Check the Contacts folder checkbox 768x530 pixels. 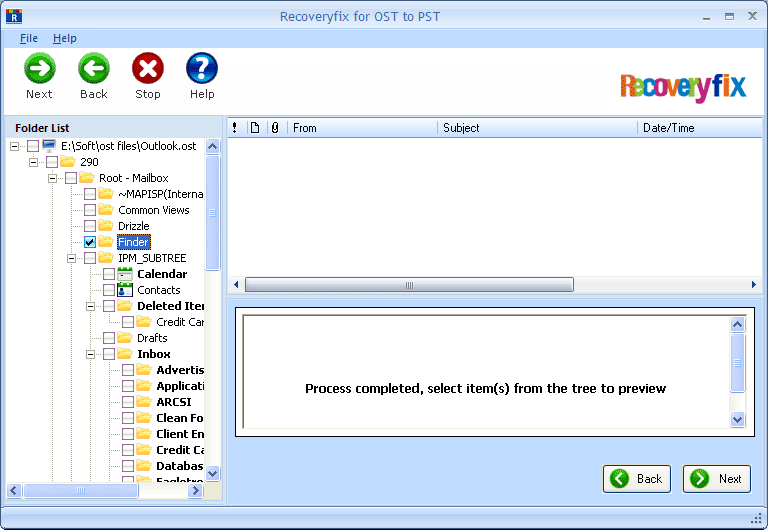pyautogui.click(x=109, y=290)
